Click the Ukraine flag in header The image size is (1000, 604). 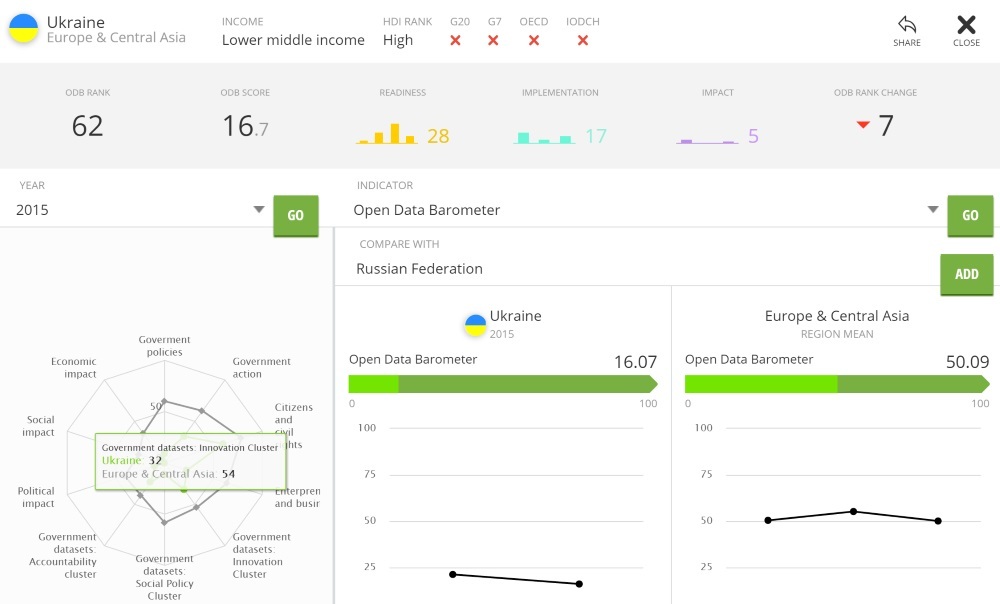tap(24, 29)
